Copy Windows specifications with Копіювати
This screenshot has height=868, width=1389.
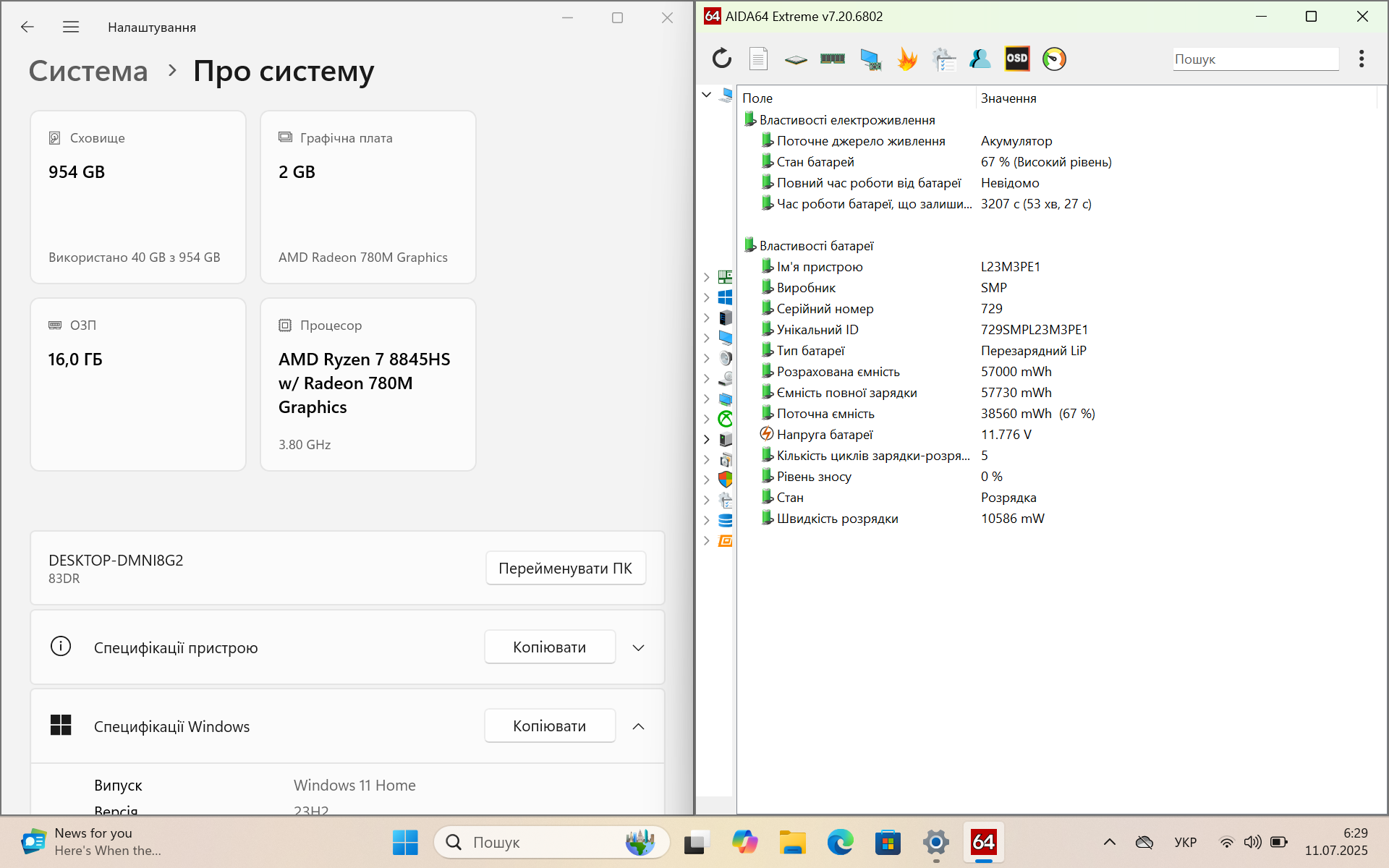(550, 726)
